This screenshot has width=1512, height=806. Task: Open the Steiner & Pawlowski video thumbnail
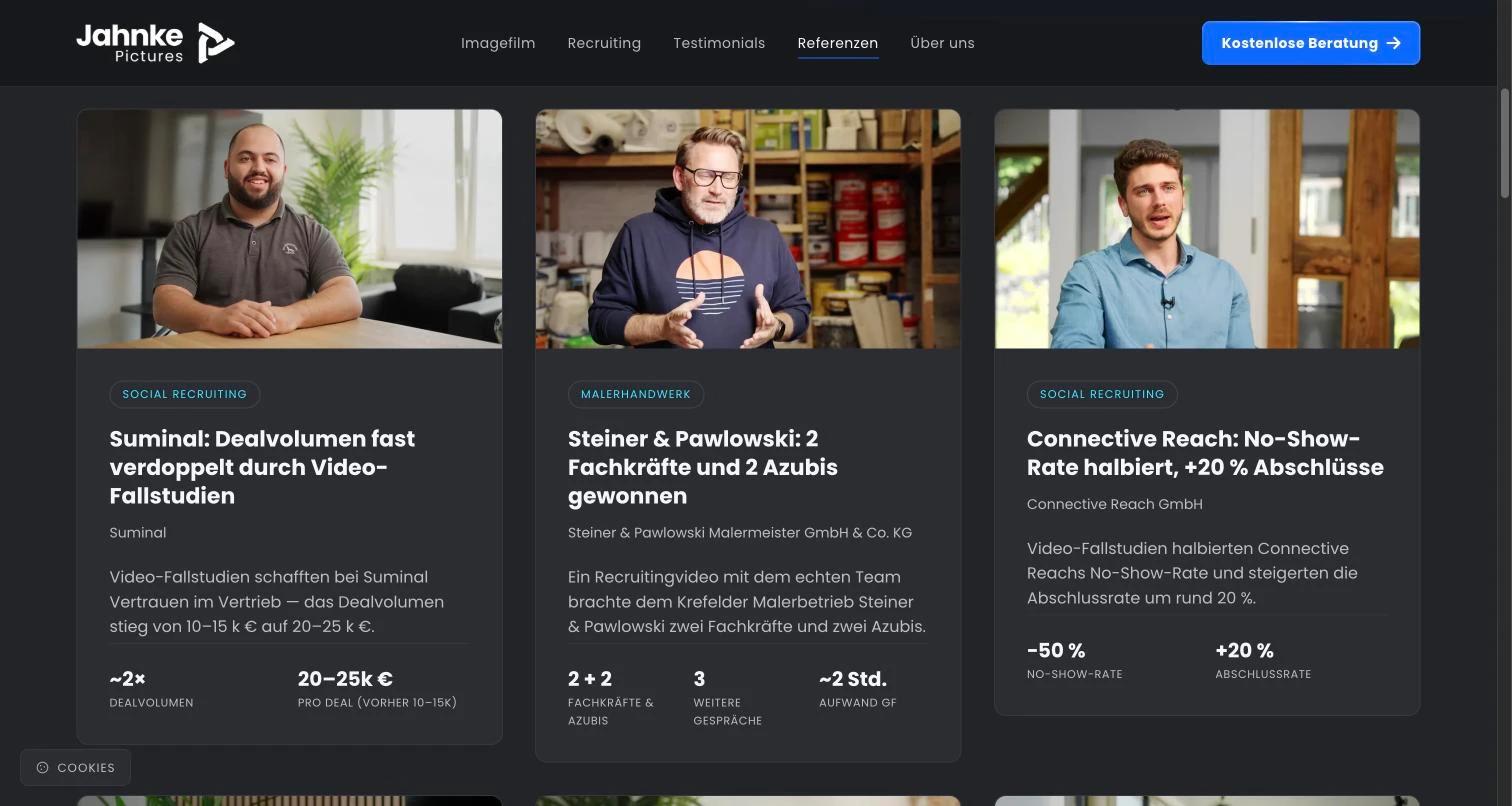748,229
